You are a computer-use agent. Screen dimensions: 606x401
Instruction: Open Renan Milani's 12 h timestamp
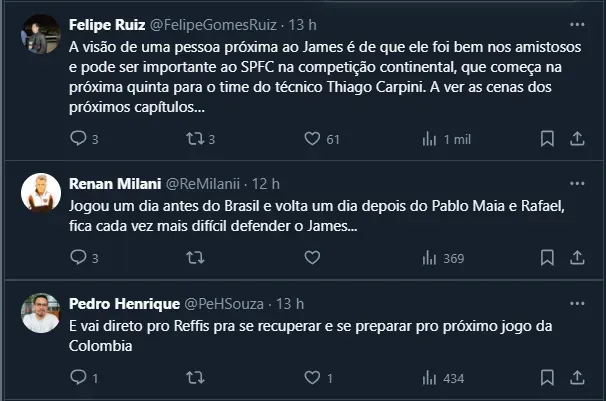[x=268, y=184]
